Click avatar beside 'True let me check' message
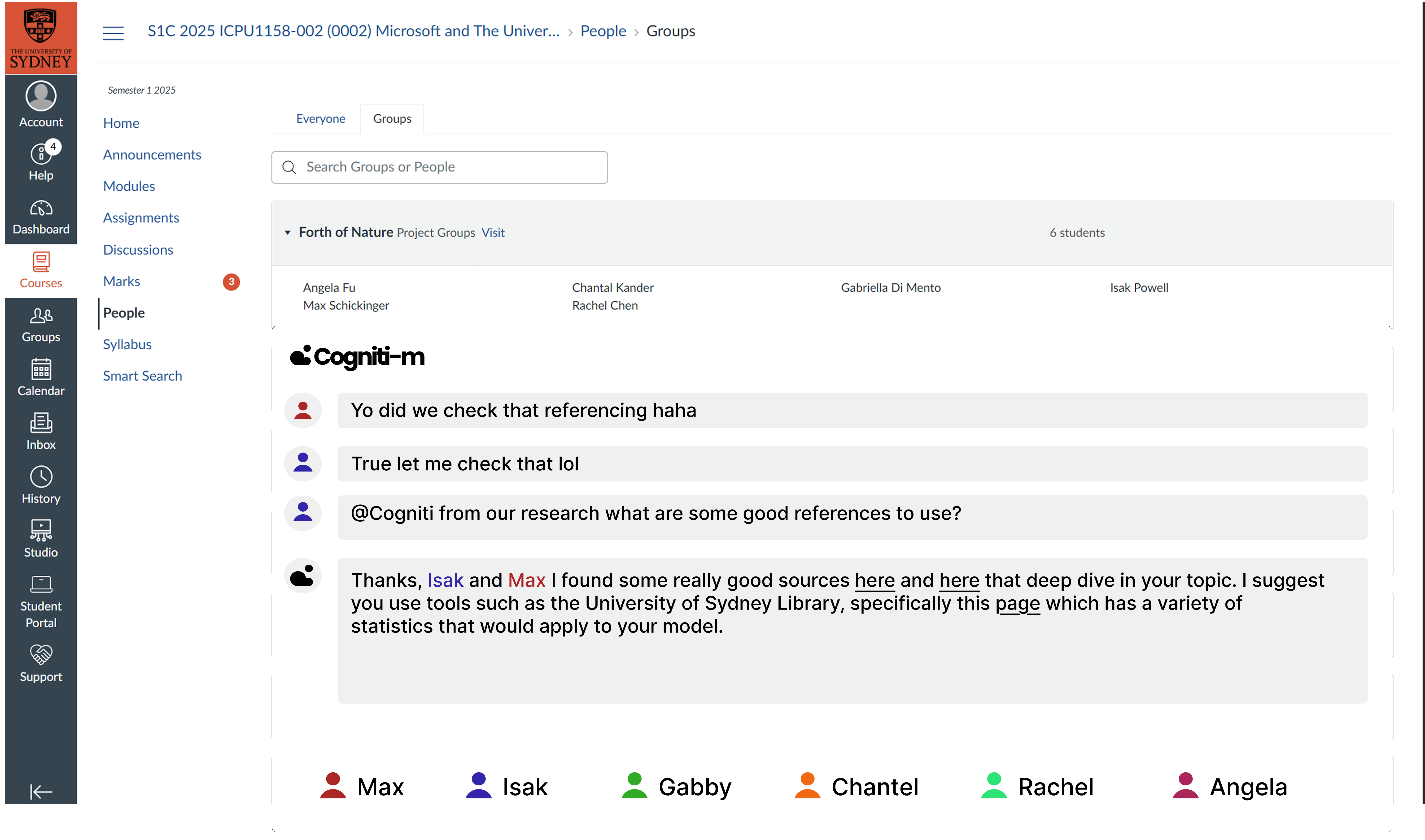 [303, 463]
